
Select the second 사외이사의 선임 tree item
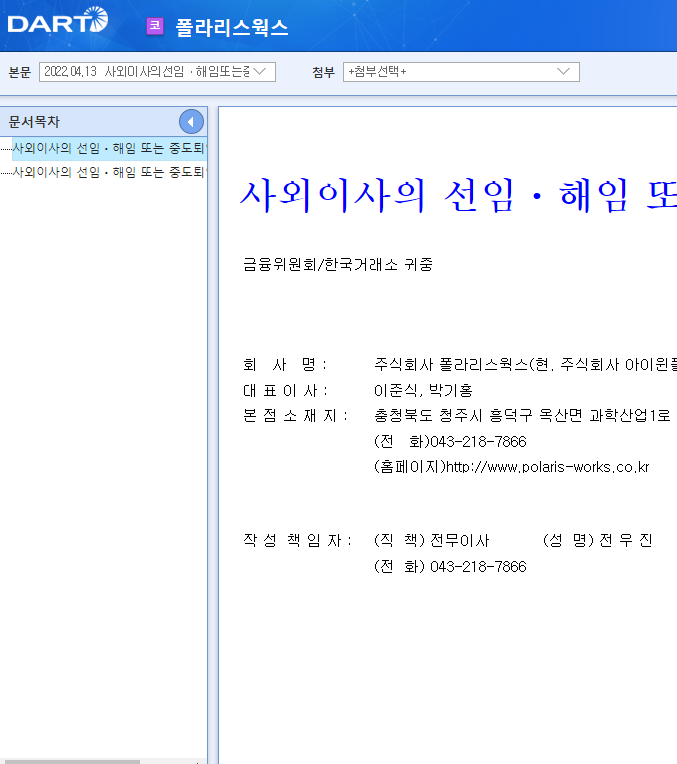click(109, 172)
